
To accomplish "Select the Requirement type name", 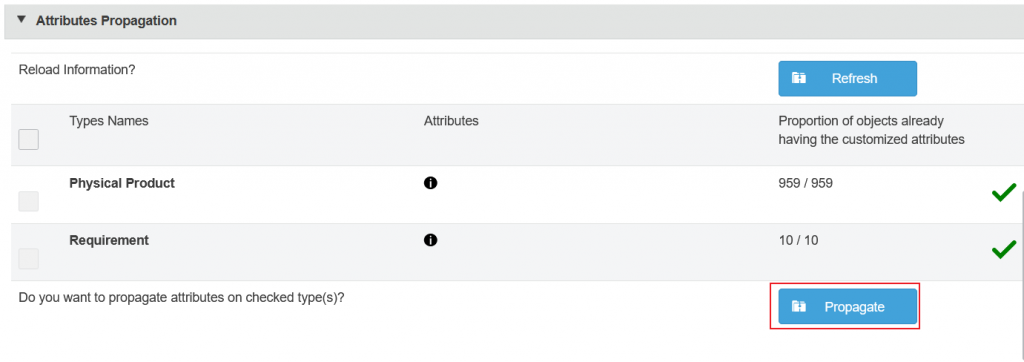I will [x=109, y=240].
